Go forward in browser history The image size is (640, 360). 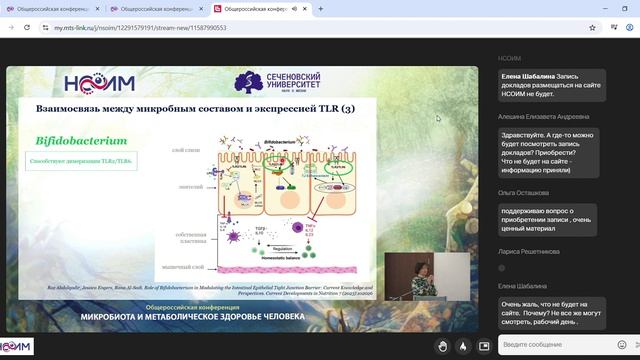11,28
